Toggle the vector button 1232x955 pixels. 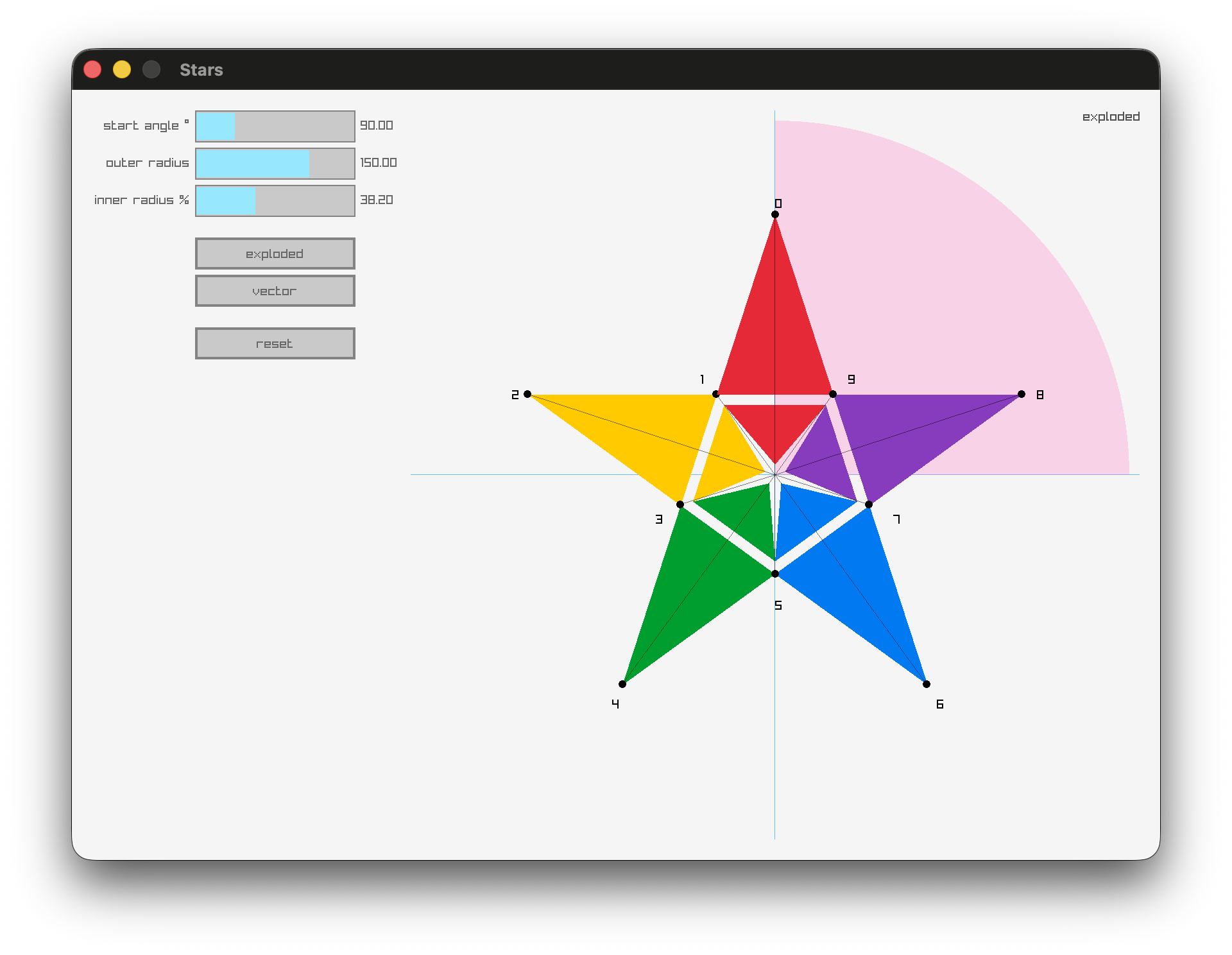coord(275,291)
